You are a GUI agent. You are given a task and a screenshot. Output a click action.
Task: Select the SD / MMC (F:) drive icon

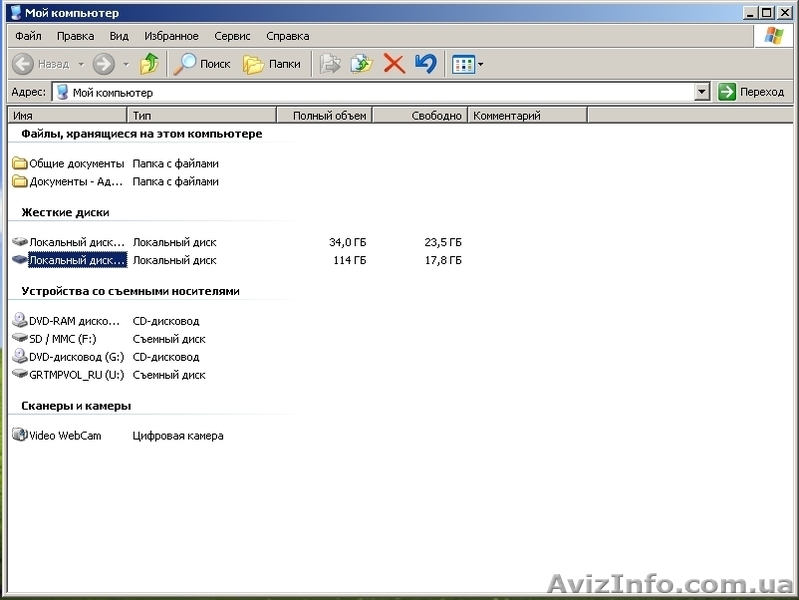point(19,338)
